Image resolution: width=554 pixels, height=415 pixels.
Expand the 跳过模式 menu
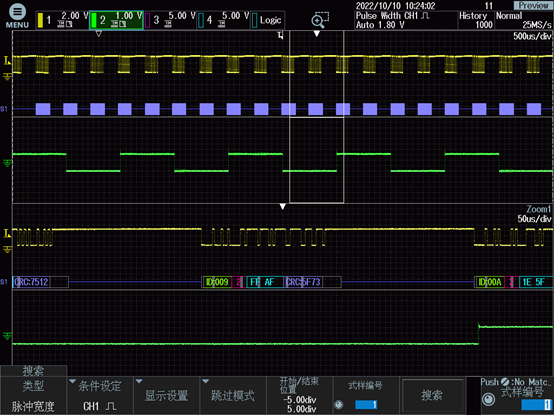(233, 395)
